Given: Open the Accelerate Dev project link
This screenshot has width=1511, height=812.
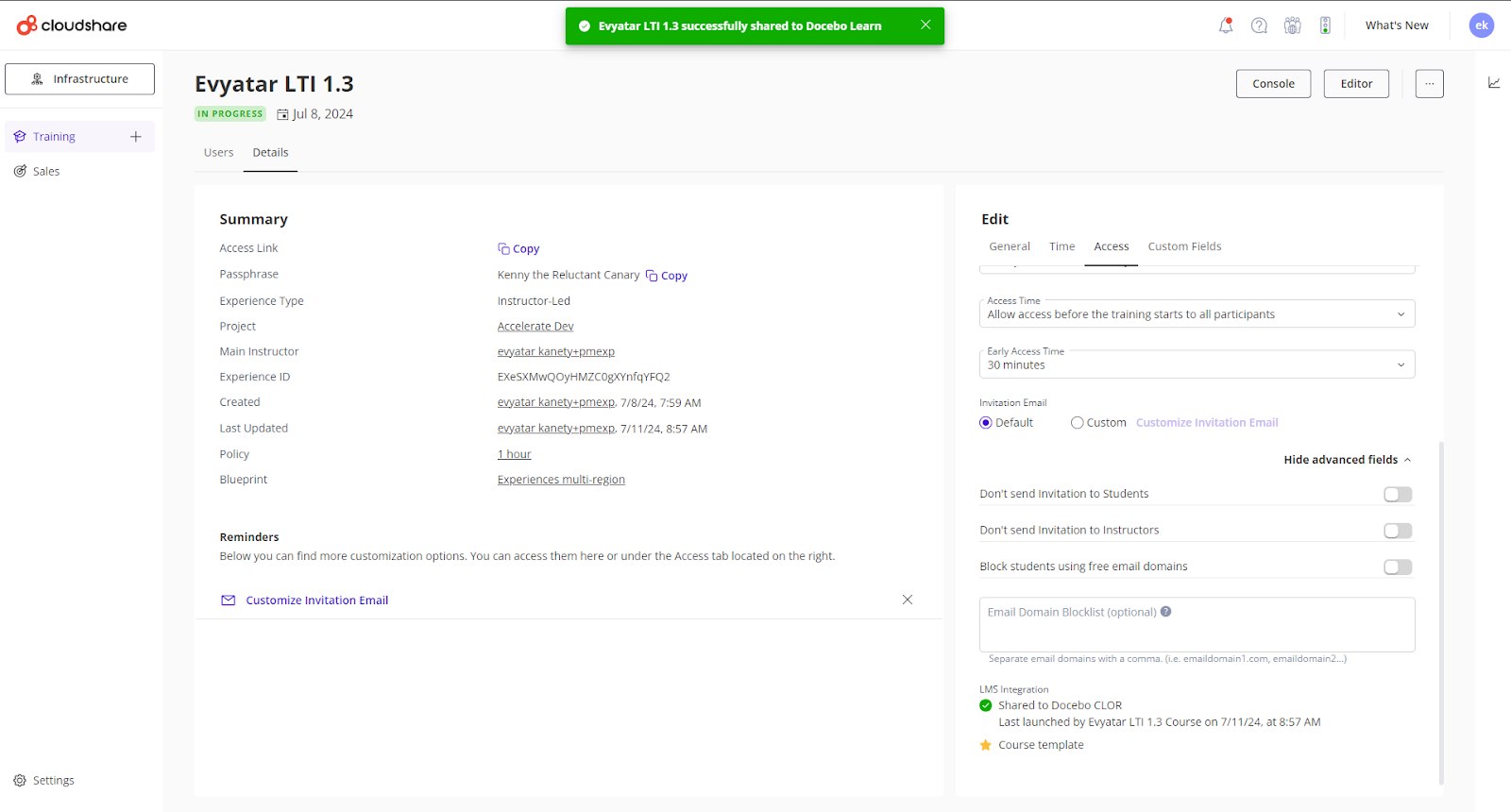Looking at the screenshot, I should 535,327.
